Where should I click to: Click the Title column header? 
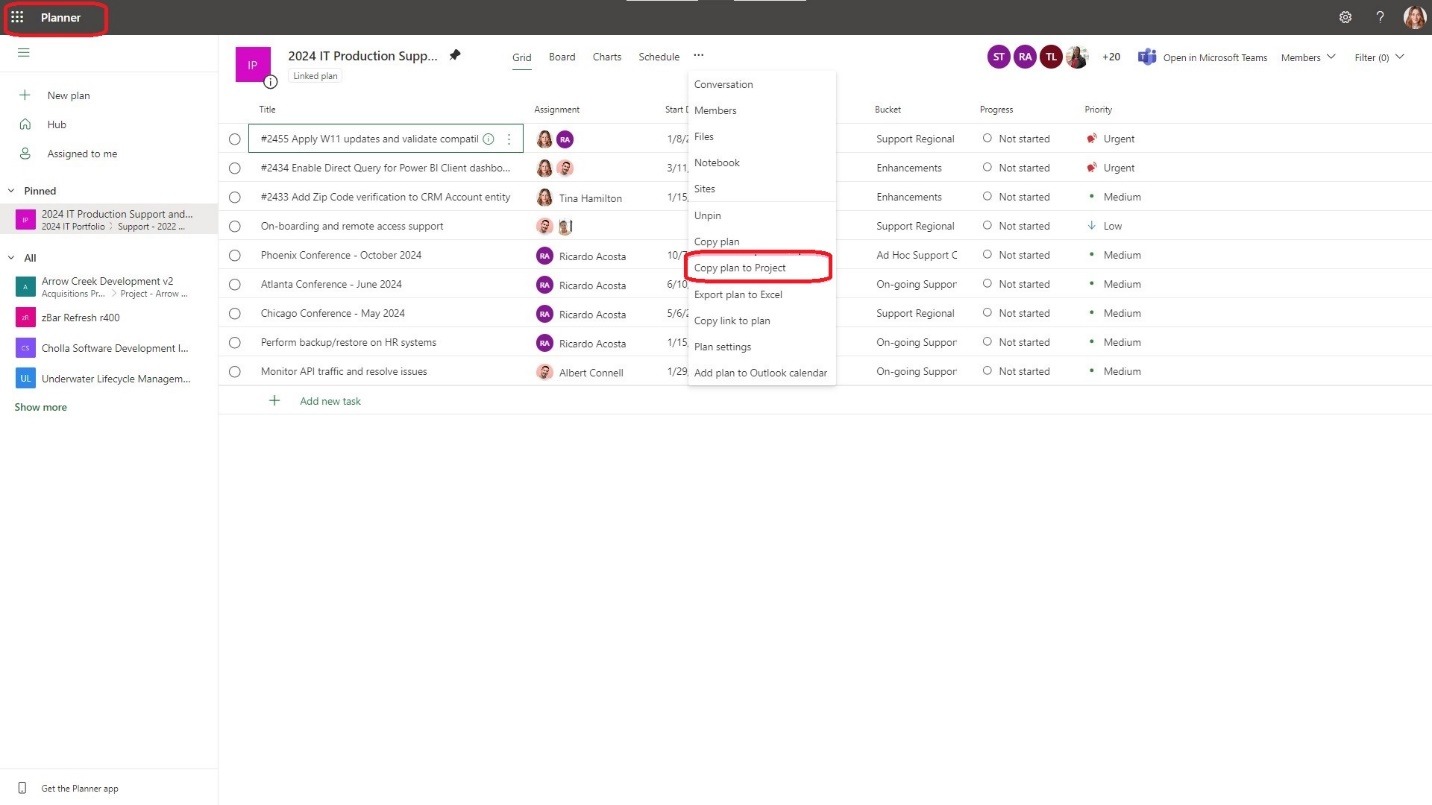(267, 110)
